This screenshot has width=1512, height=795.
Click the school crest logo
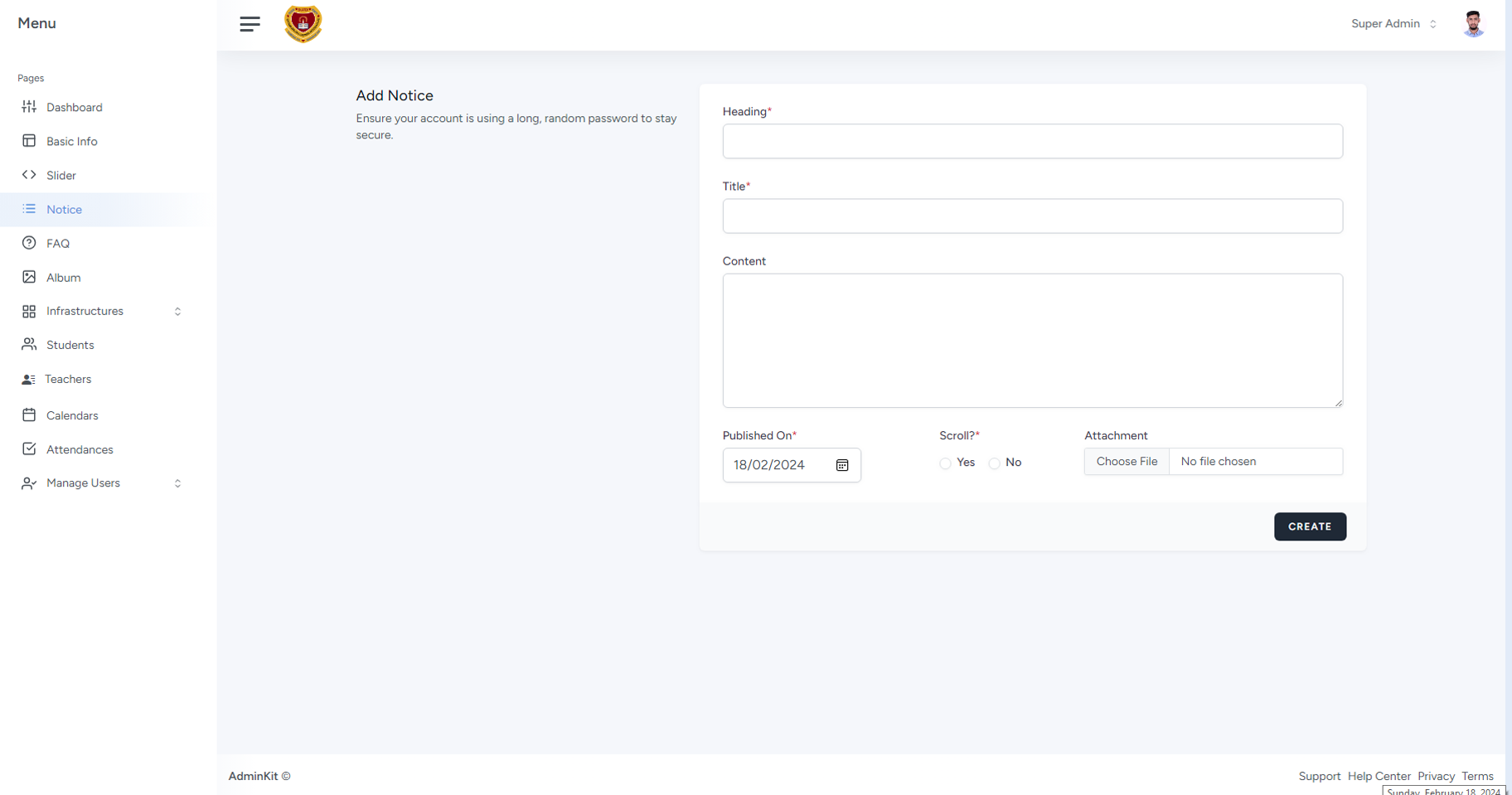coord(303,24)
